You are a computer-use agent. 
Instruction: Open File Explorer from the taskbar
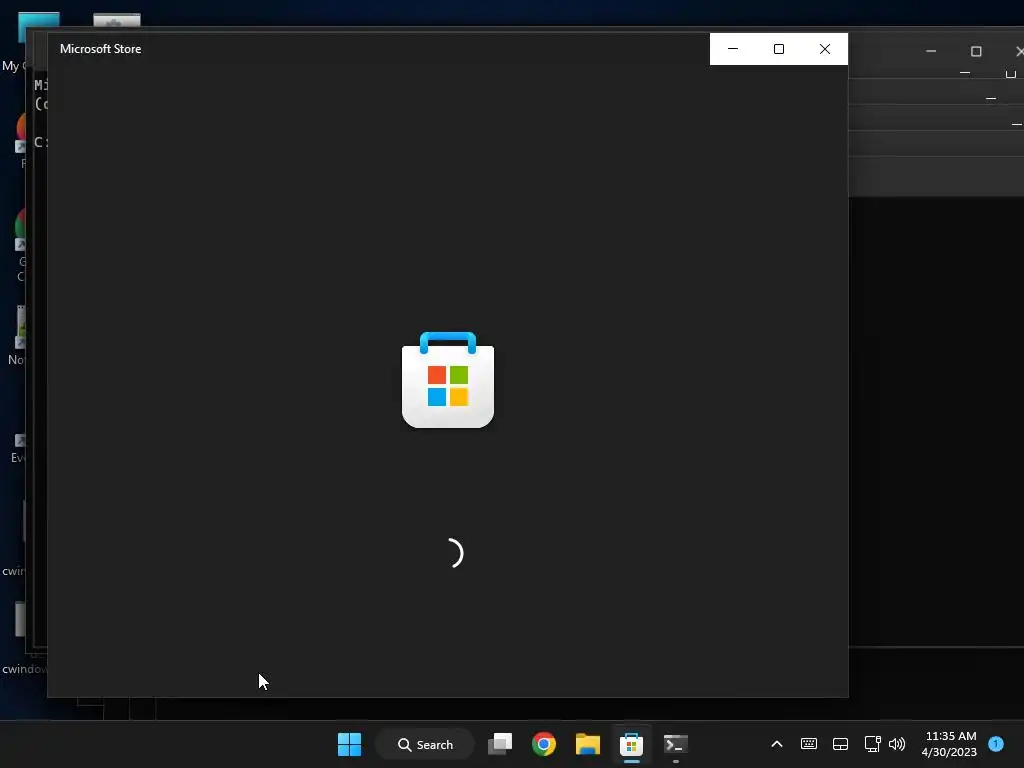(588, 744)
